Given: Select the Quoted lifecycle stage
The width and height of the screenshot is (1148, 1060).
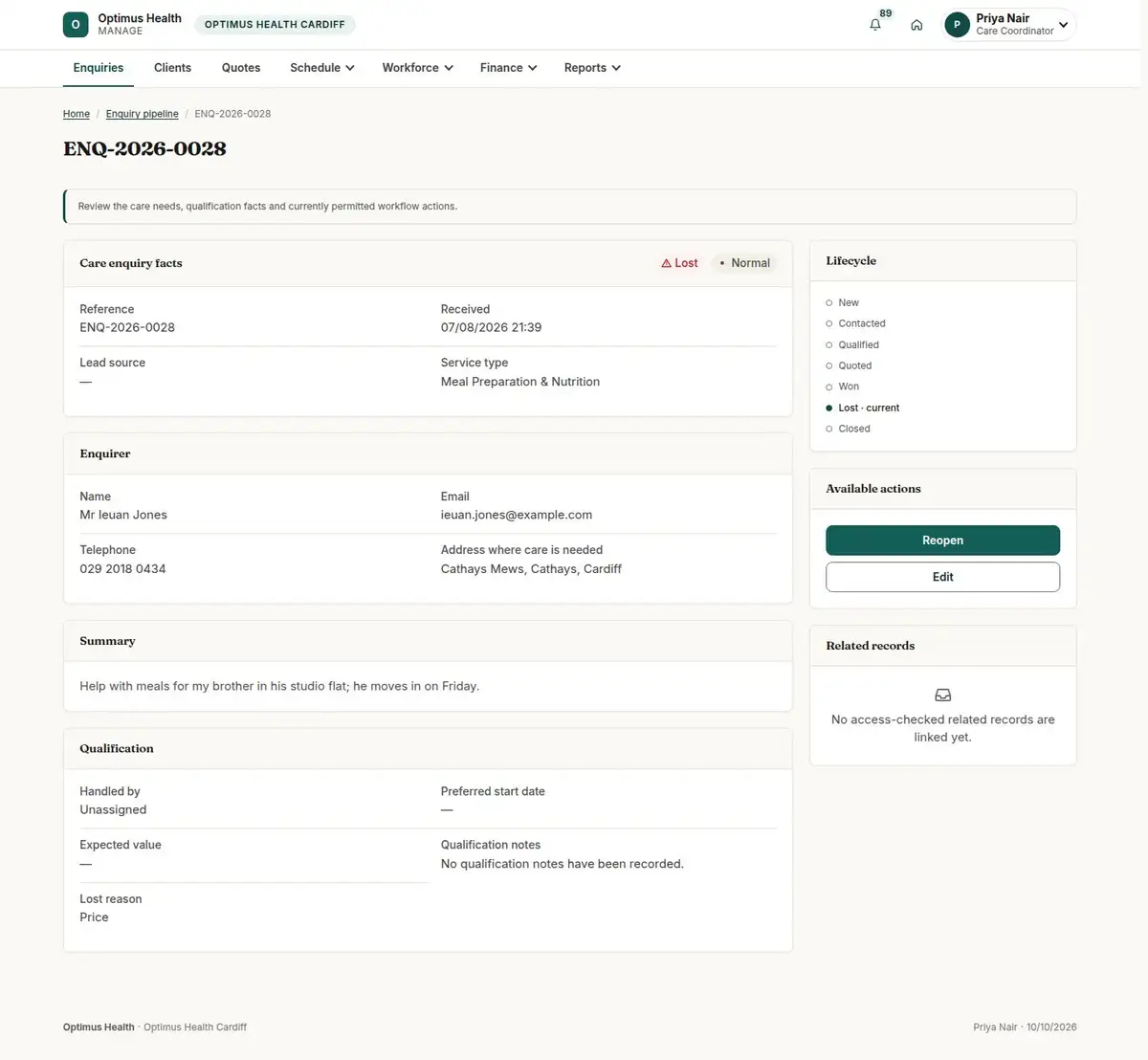Looking at the screenshot, I should pos(849,365).
